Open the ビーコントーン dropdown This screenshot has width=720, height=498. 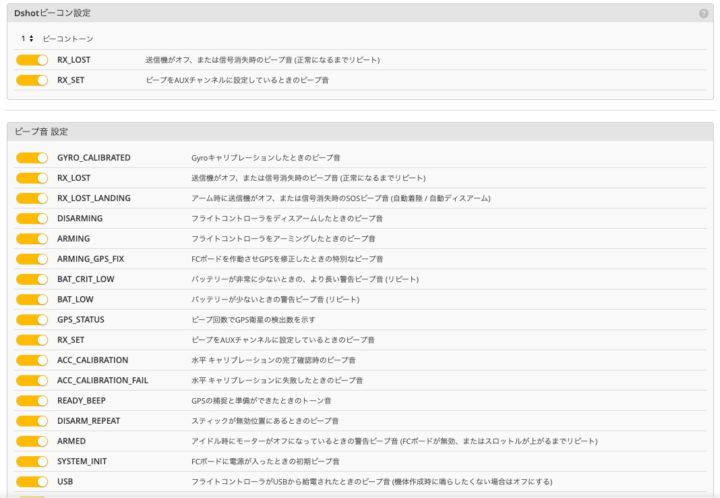27,38
